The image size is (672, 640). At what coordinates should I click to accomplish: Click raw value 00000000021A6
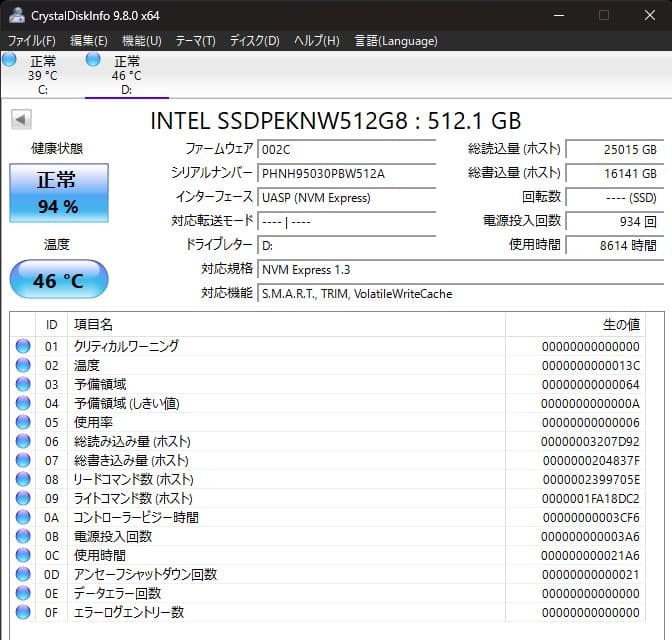pos(590,556)
